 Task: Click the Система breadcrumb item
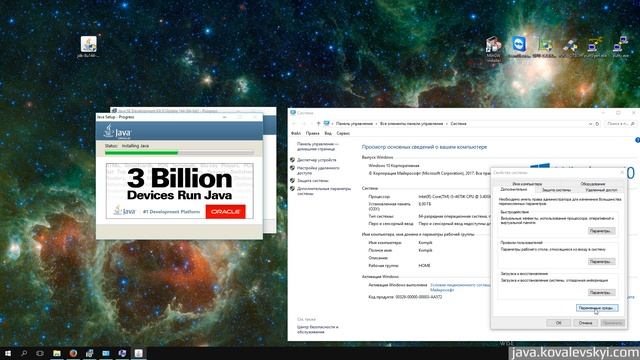[x=458, y=124]
